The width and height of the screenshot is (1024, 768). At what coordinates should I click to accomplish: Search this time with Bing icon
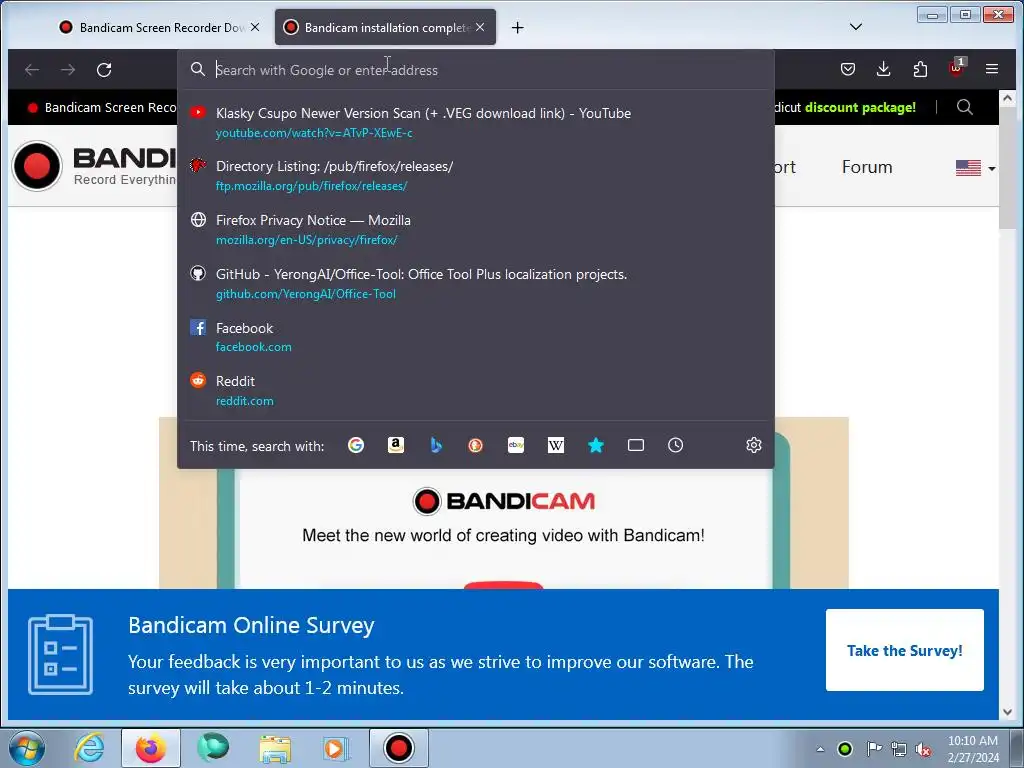[436, 445]
